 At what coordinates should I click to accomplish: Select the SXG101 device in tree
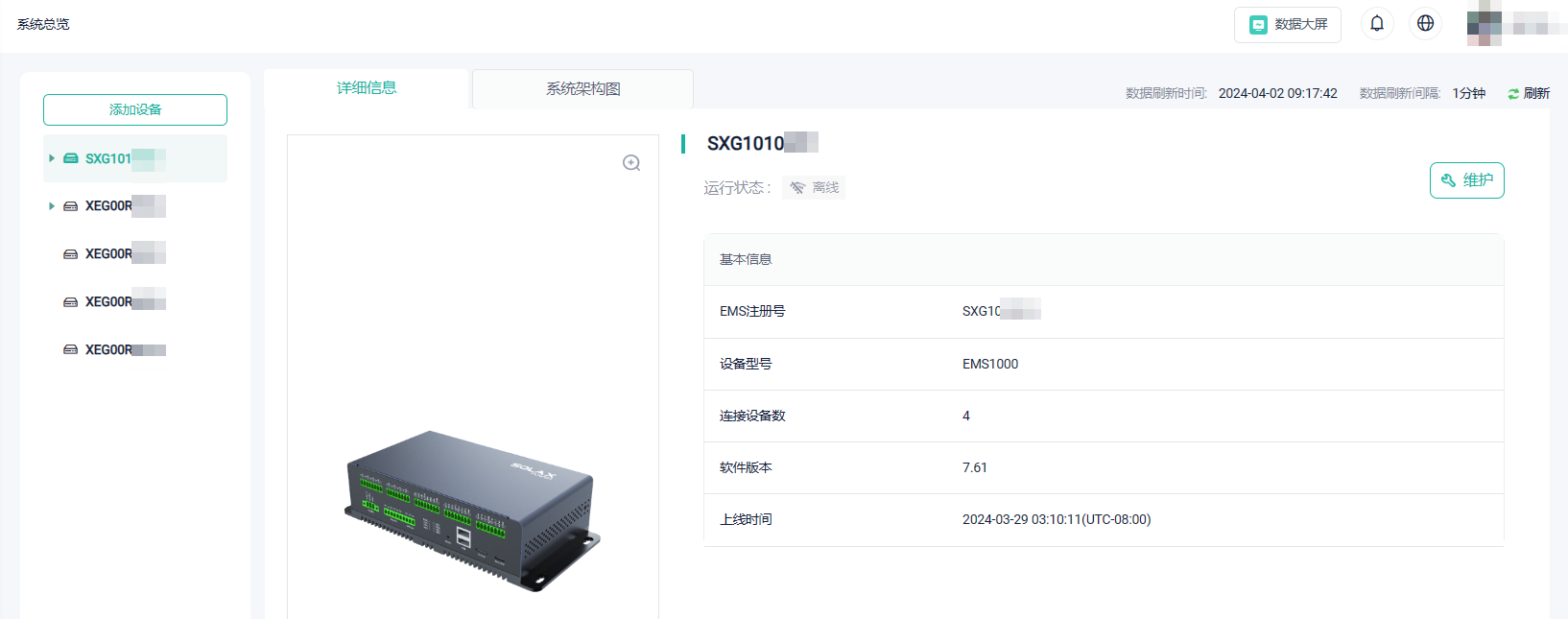point(135,158)
